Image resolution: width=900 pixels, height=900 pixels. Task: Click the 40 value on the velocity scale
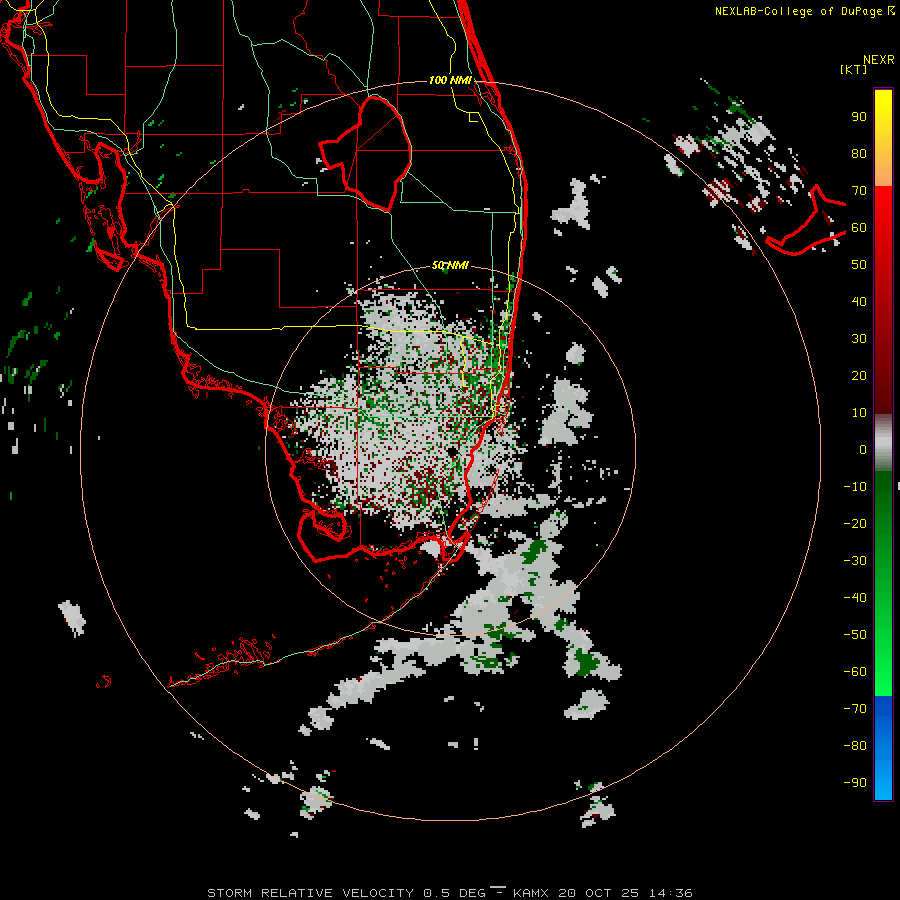click(x=859, y=301)
